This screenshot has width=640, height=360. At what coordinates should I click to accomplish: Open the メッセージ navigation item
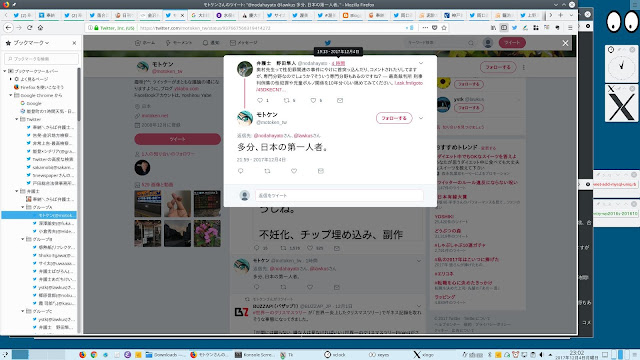pos(244,42)
